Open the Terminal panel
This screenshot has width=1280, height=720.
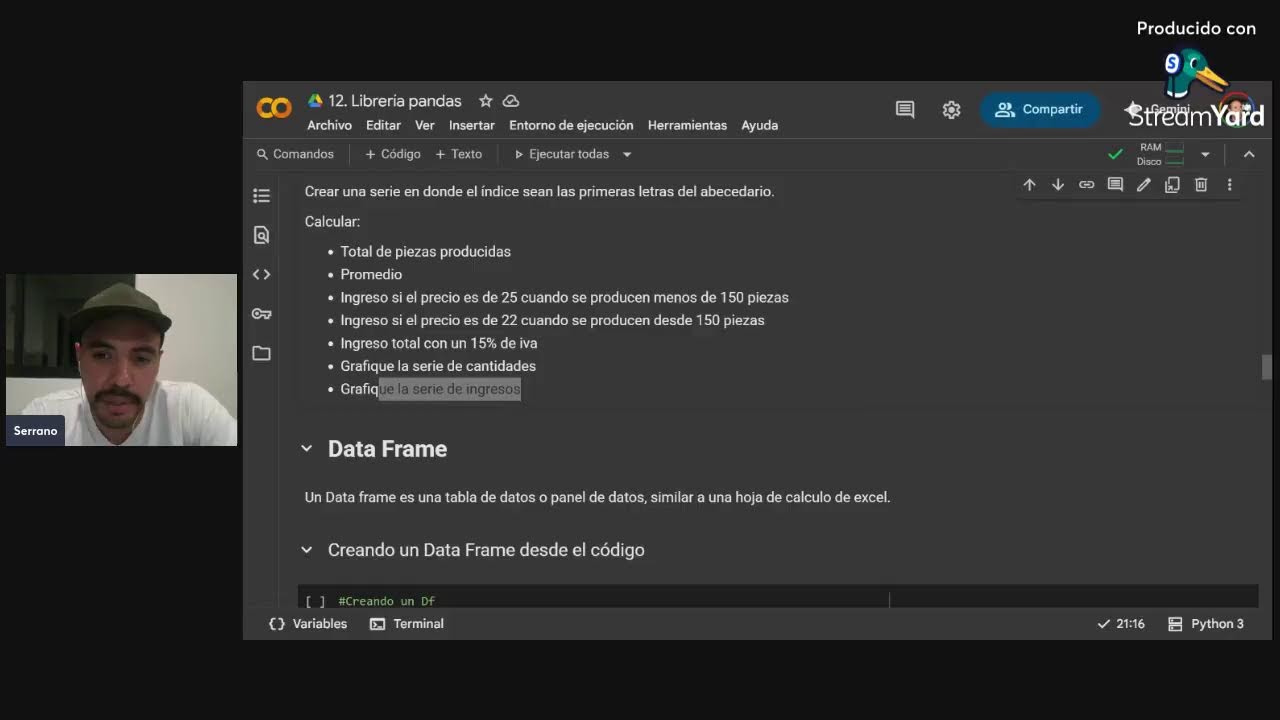[x=407, y=623]
